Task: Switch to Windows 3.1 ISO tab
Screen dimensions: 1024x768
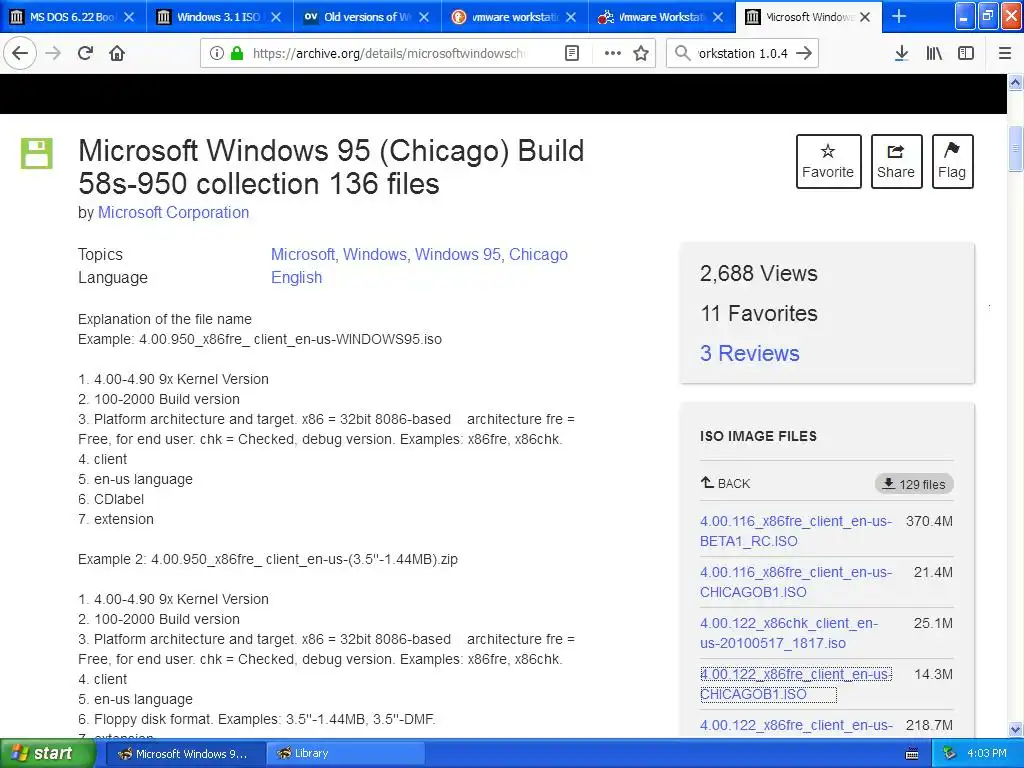Action: [220, 17]
